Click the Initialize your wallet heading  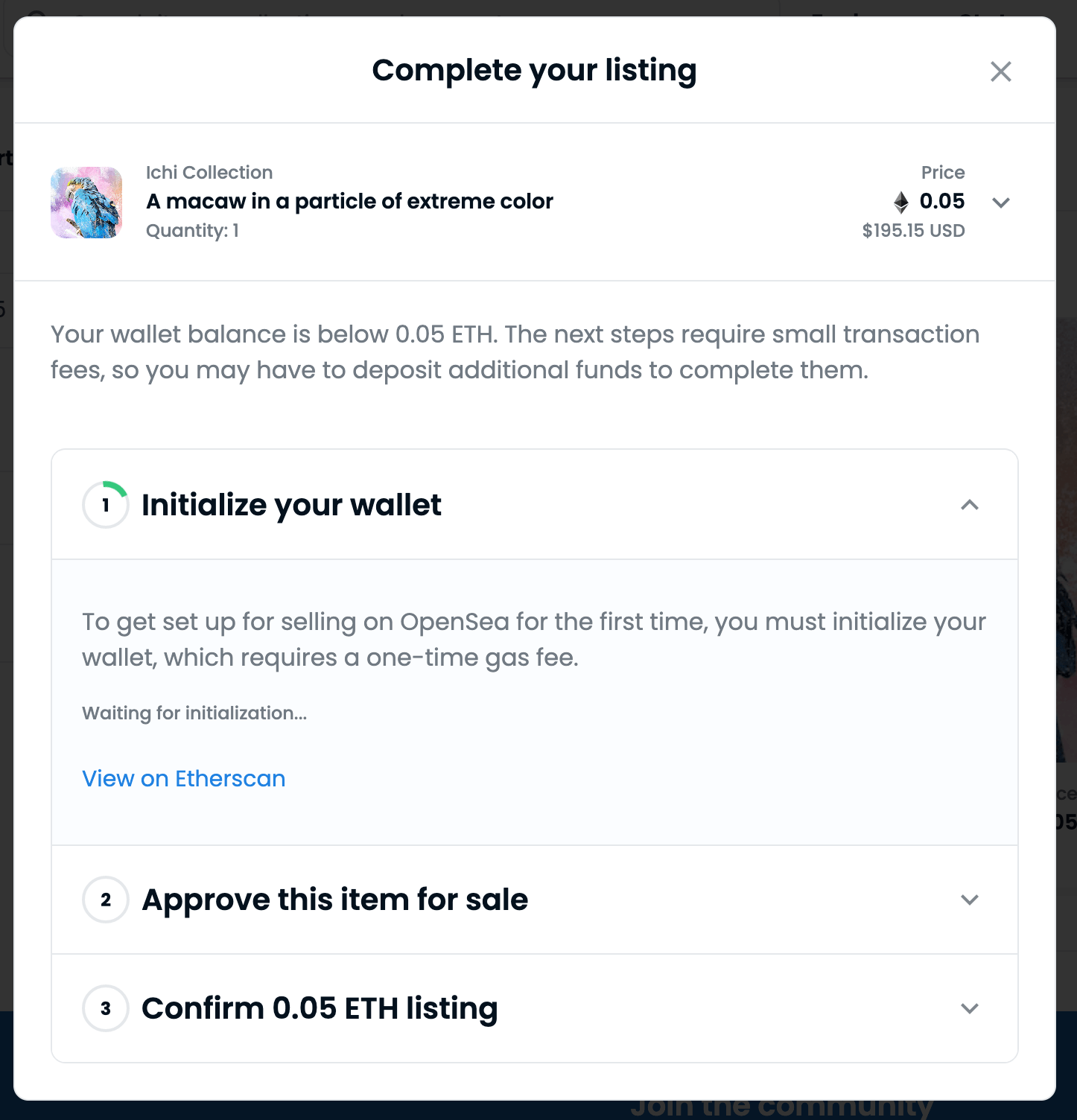[x=291, y=505]
